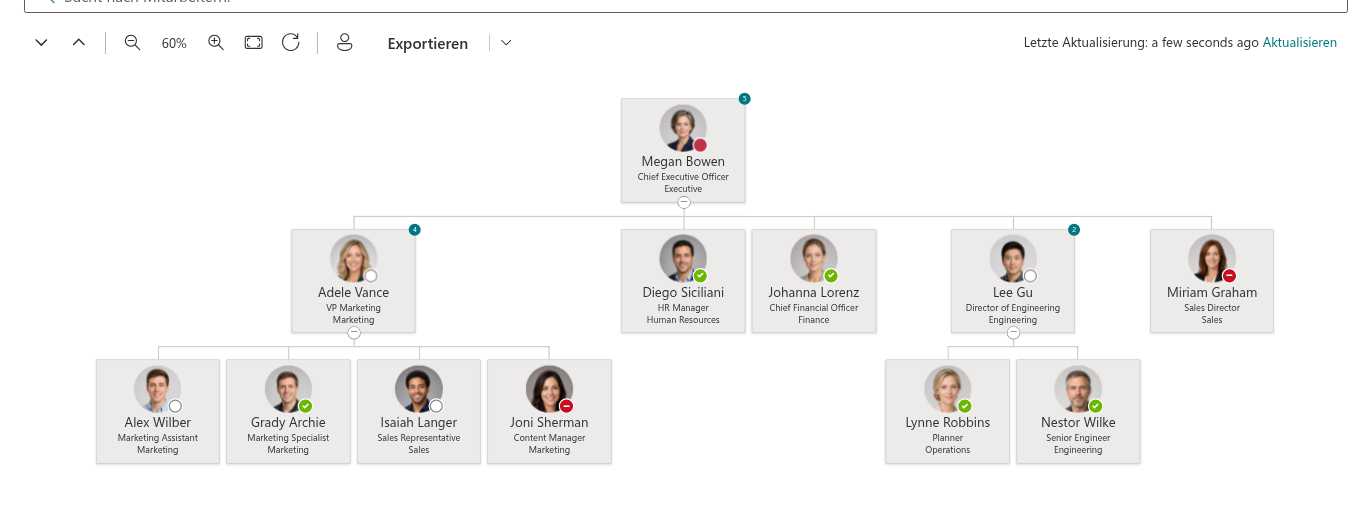Select the Lee Gu name text
Screen dimensions: 1372x510
coord(1013,293)
